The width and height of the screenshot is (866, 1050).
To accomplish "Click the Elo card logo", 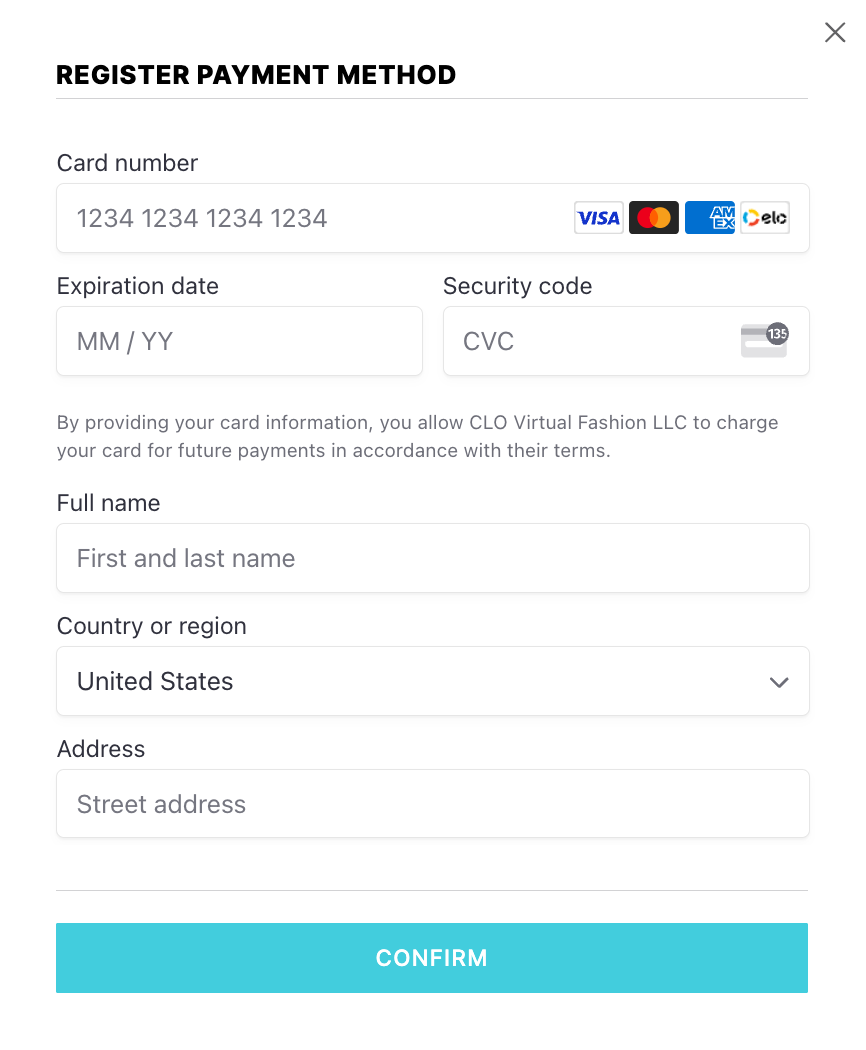I will pos(765,218).
